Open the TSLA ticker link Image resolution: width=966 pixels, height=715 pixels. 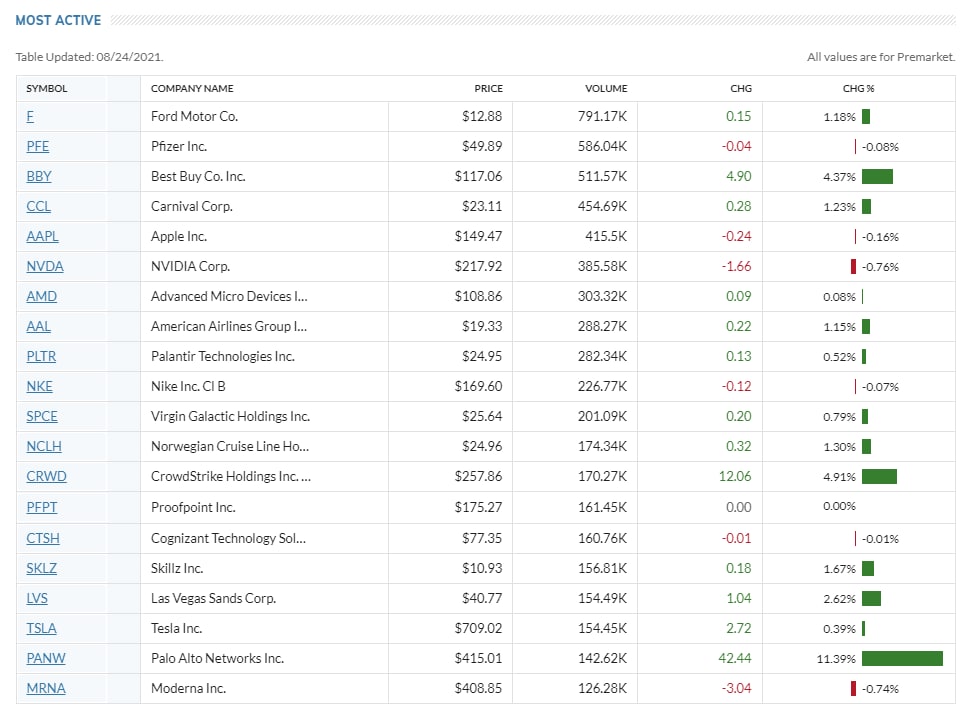41,629
